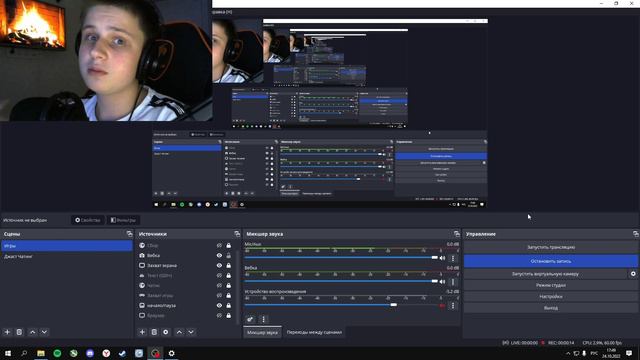Select the Джаст Чатинг scene

tap(67, 256)
